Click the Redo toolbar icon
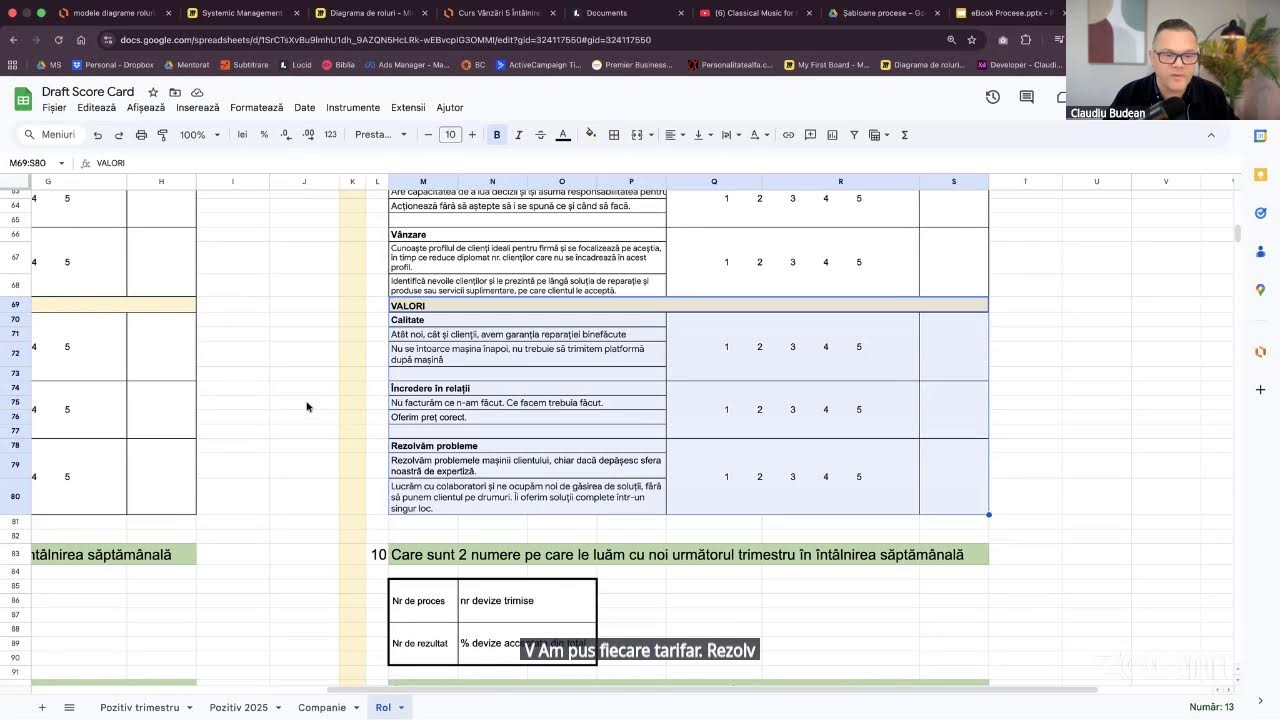 [x=119, y=135]
